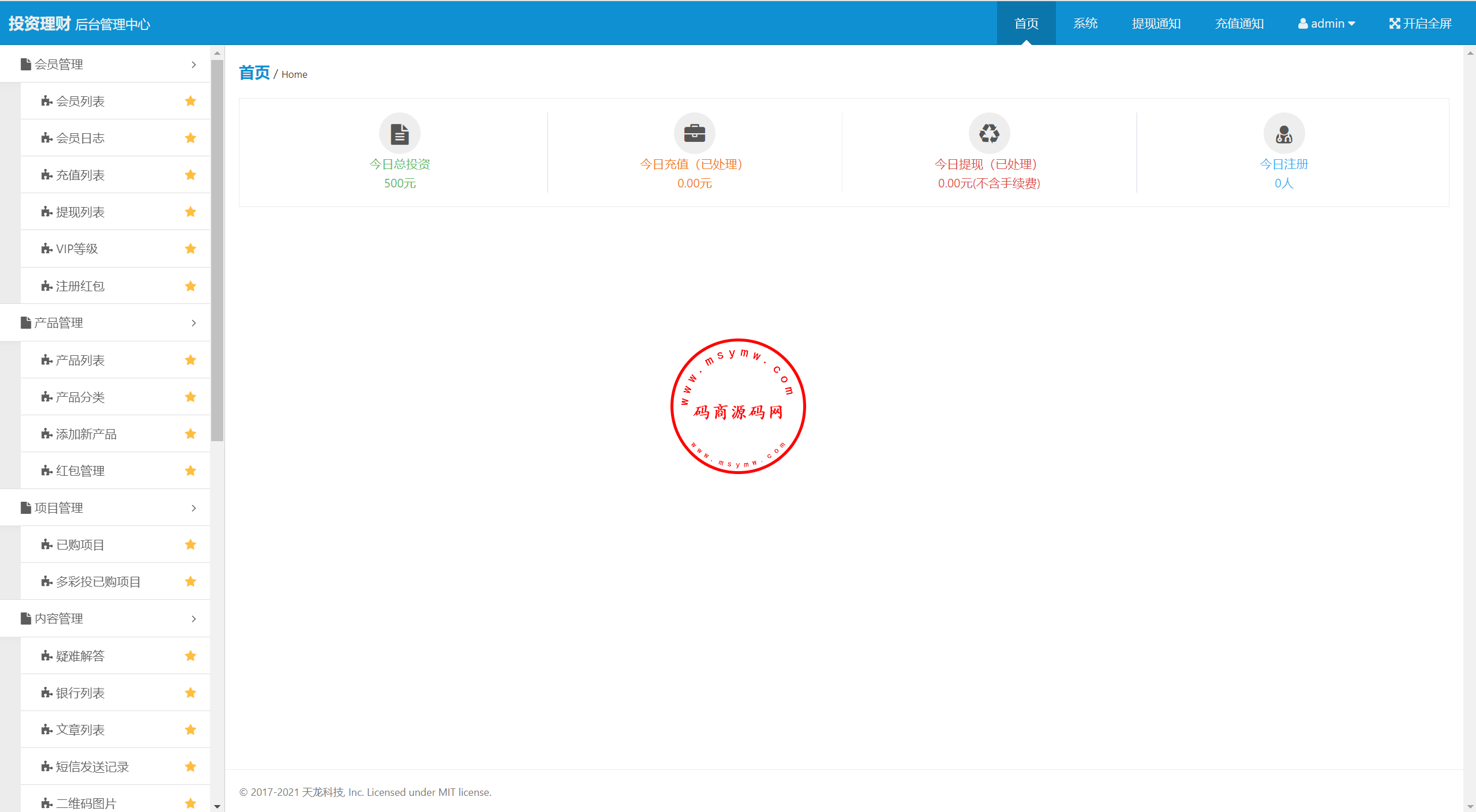Click the 今日注册 0人 value
Image resolution: width=1476 pixels, height=812 pixels.
[1284, 183]
